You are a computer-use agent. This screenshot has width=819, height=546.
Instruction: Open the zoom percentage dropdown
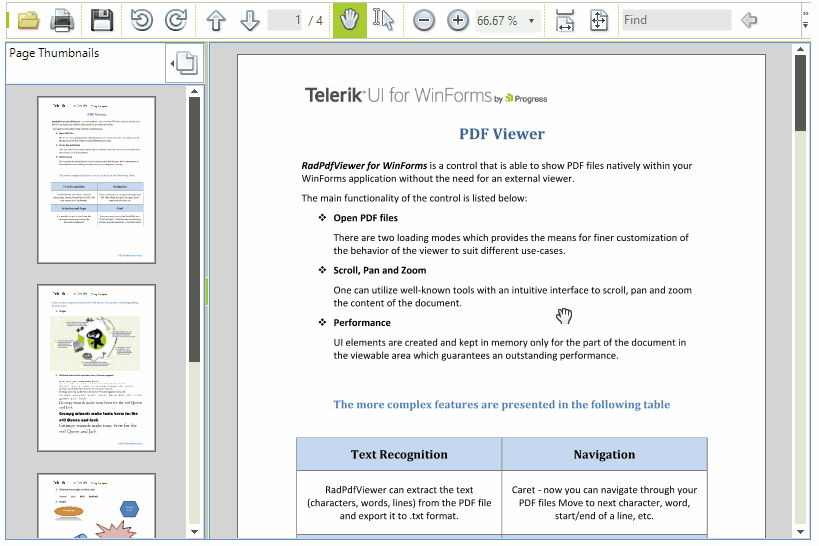(x=532, y=21)
